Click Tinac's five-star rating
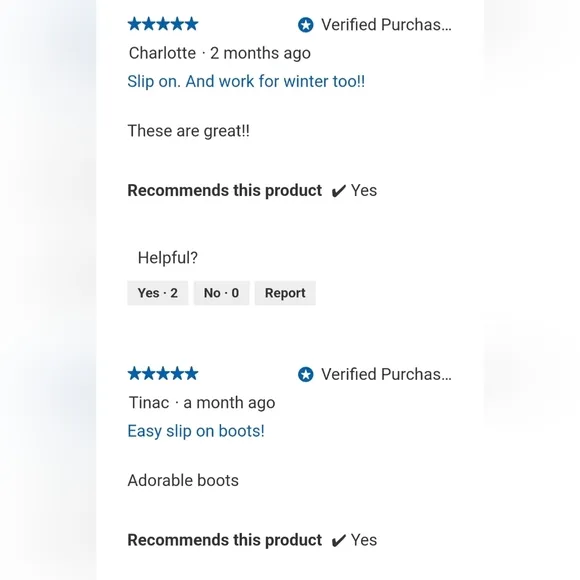Image resolution: width=580 pixels, height=580 pixels. [x=163, y=374]
